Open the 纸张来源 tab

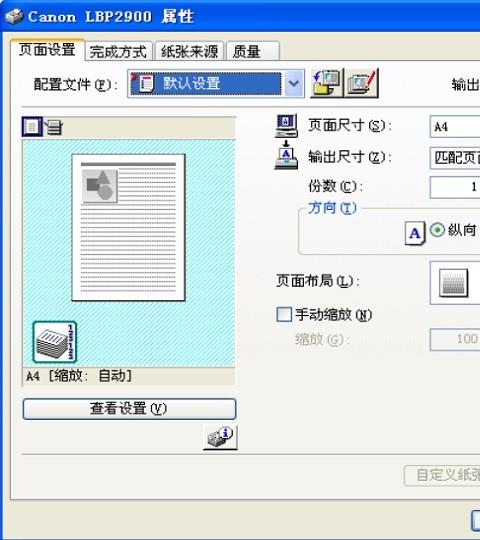point(189,52)
